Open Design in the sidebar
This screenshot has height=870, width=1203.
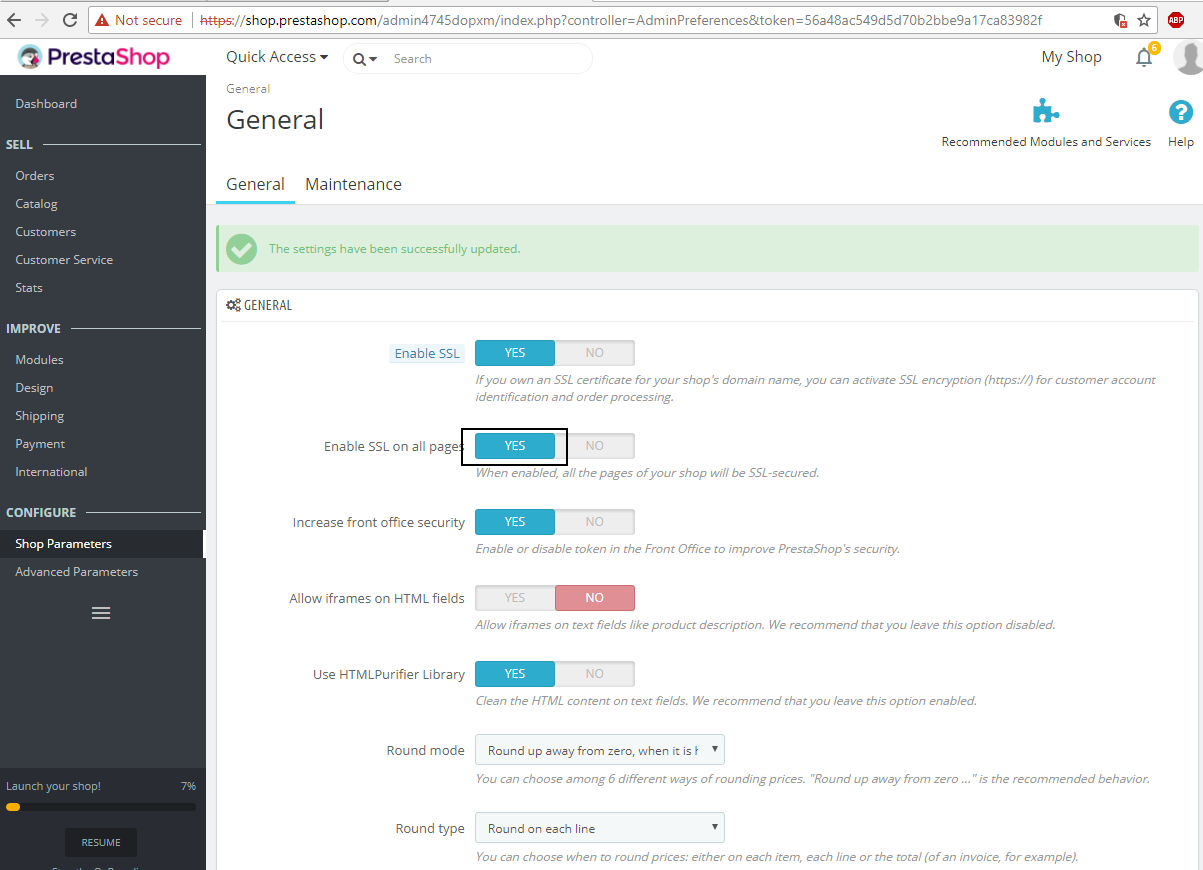coord(34,388)
